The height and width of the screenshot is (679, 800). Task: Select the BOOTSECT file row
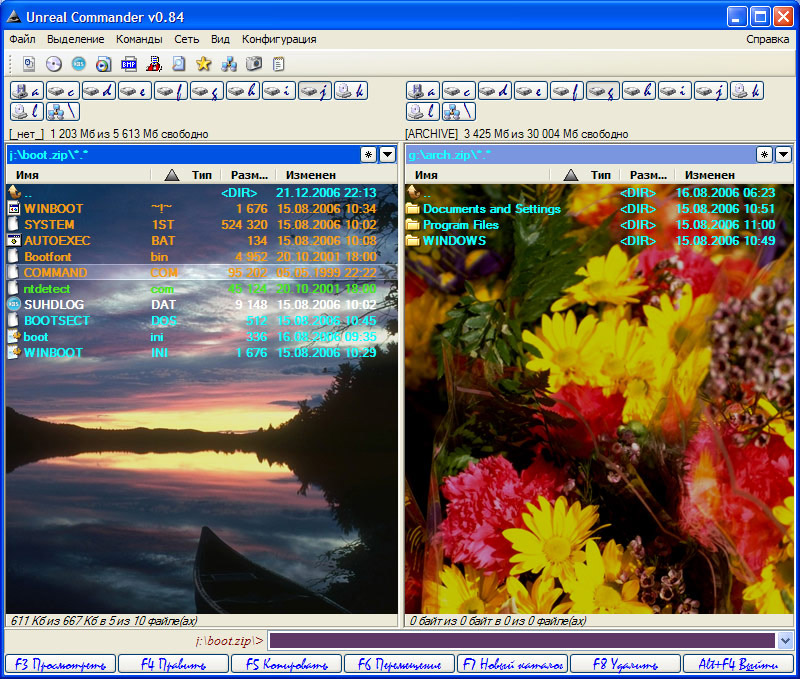coord(202,320)
